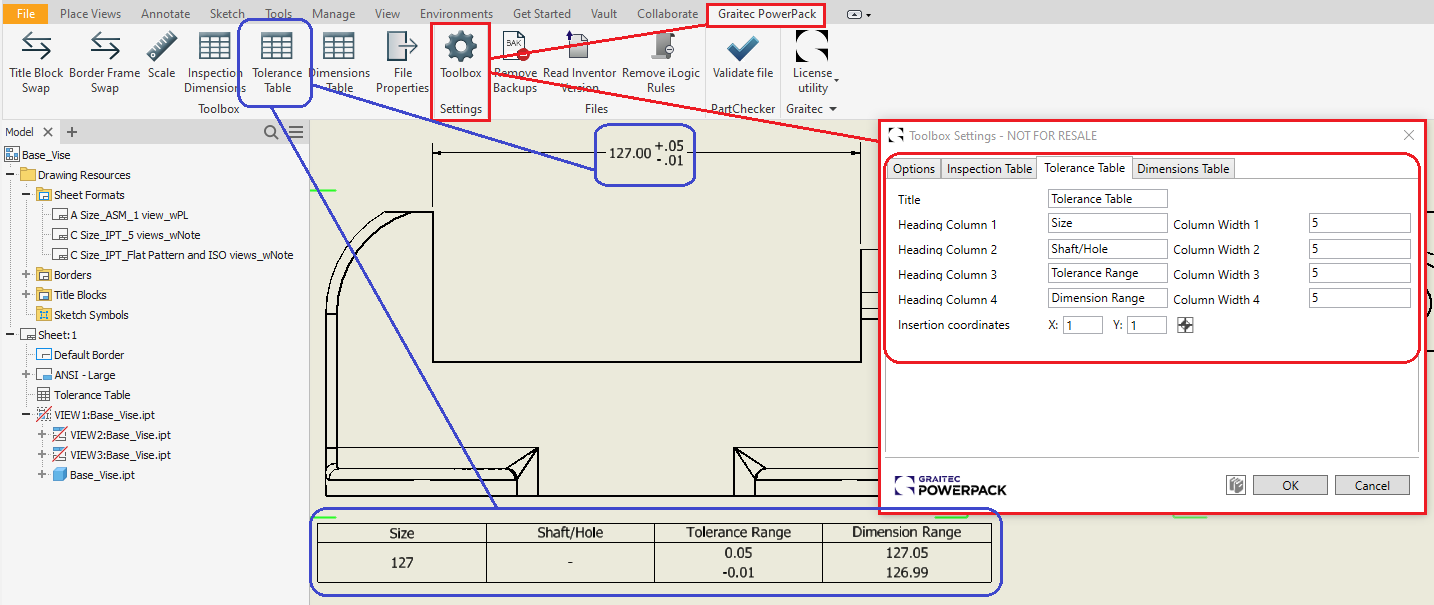Select the 127.00 dimension annotation

click(645, 153)
